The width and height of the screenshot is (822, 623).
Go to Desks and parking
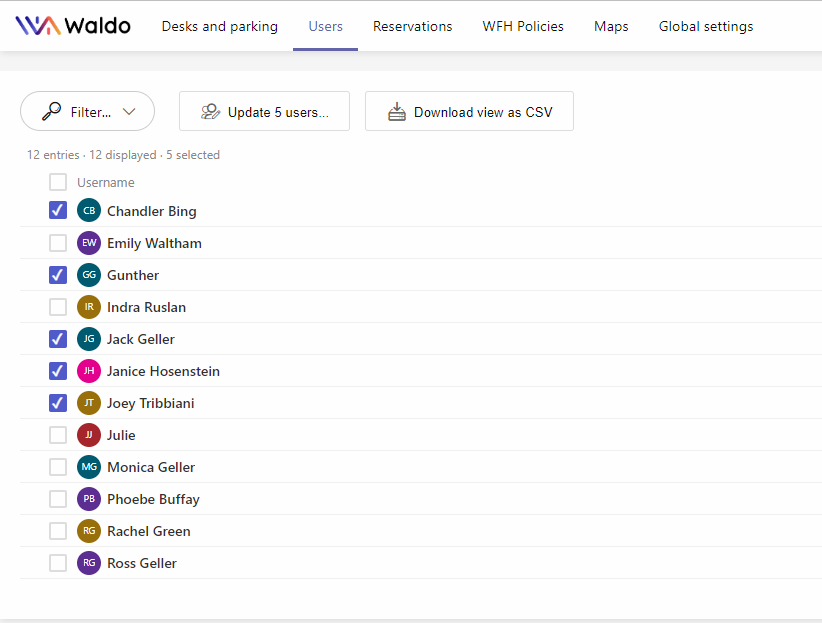[x=220, y=26]
